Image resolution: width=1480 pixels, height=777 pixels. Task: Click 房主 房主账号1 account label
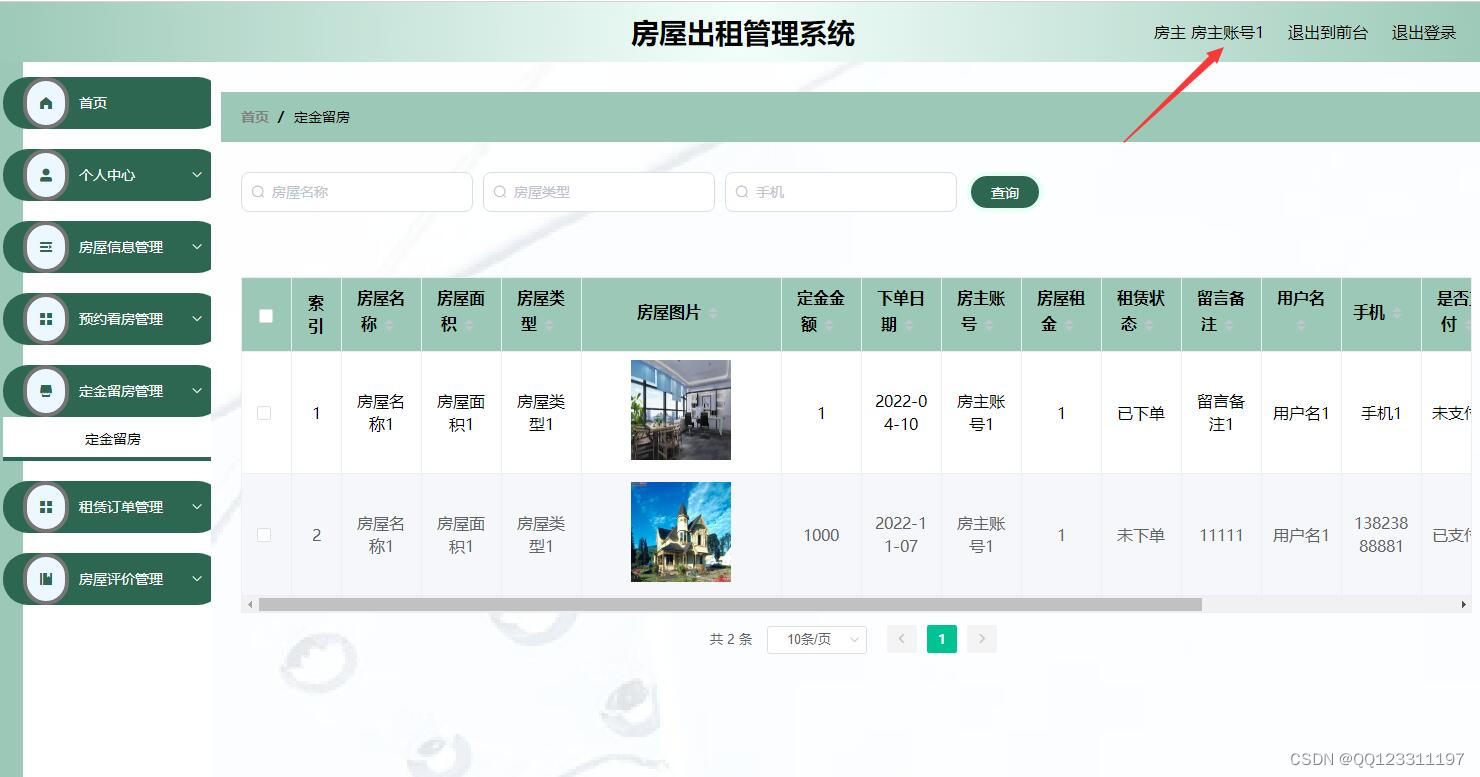1208,33
